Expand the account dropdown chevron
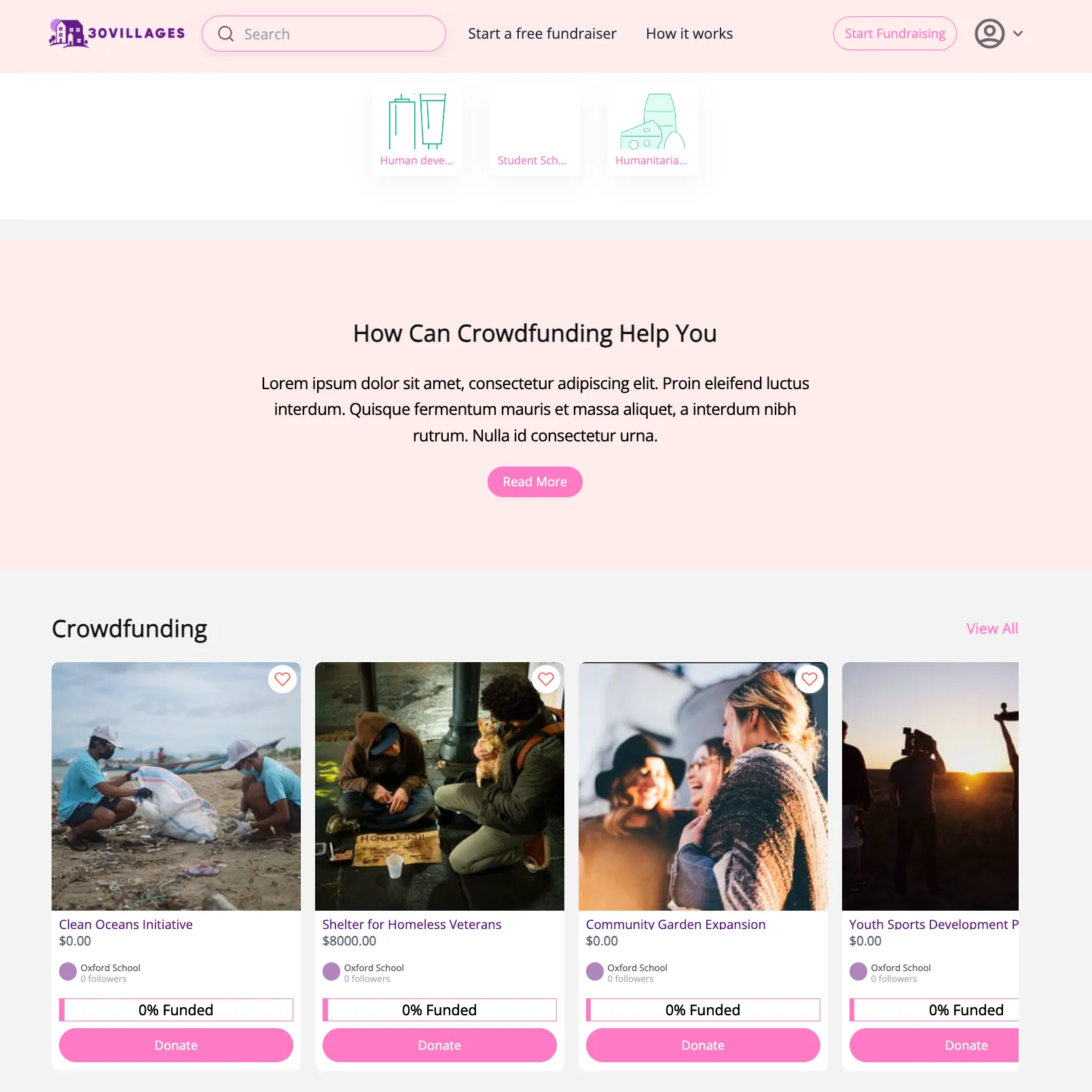1092x1092 pixels. click(1018, 33)
